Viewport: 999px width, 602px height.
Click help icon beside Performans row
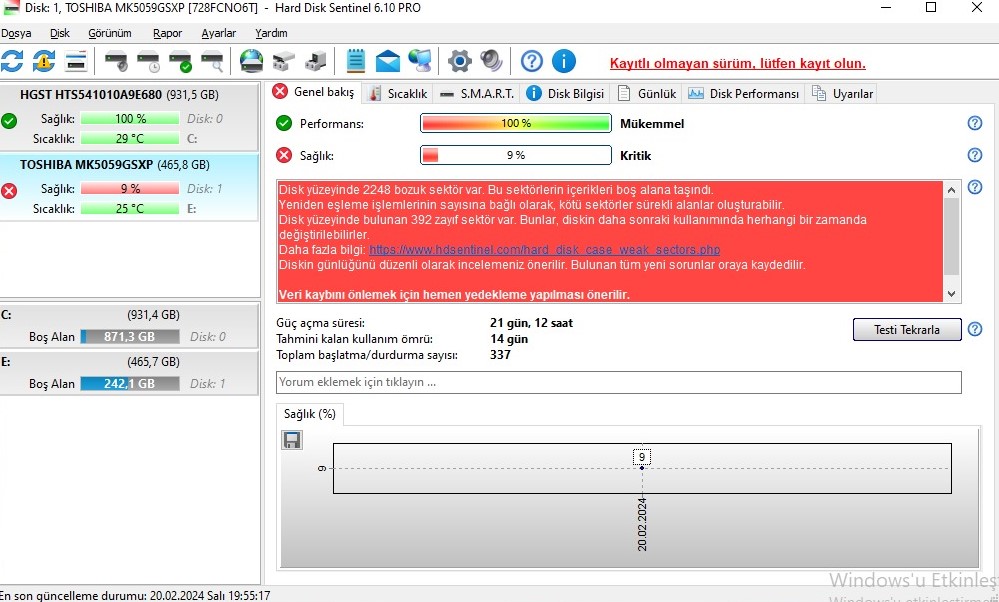(975, 123)
